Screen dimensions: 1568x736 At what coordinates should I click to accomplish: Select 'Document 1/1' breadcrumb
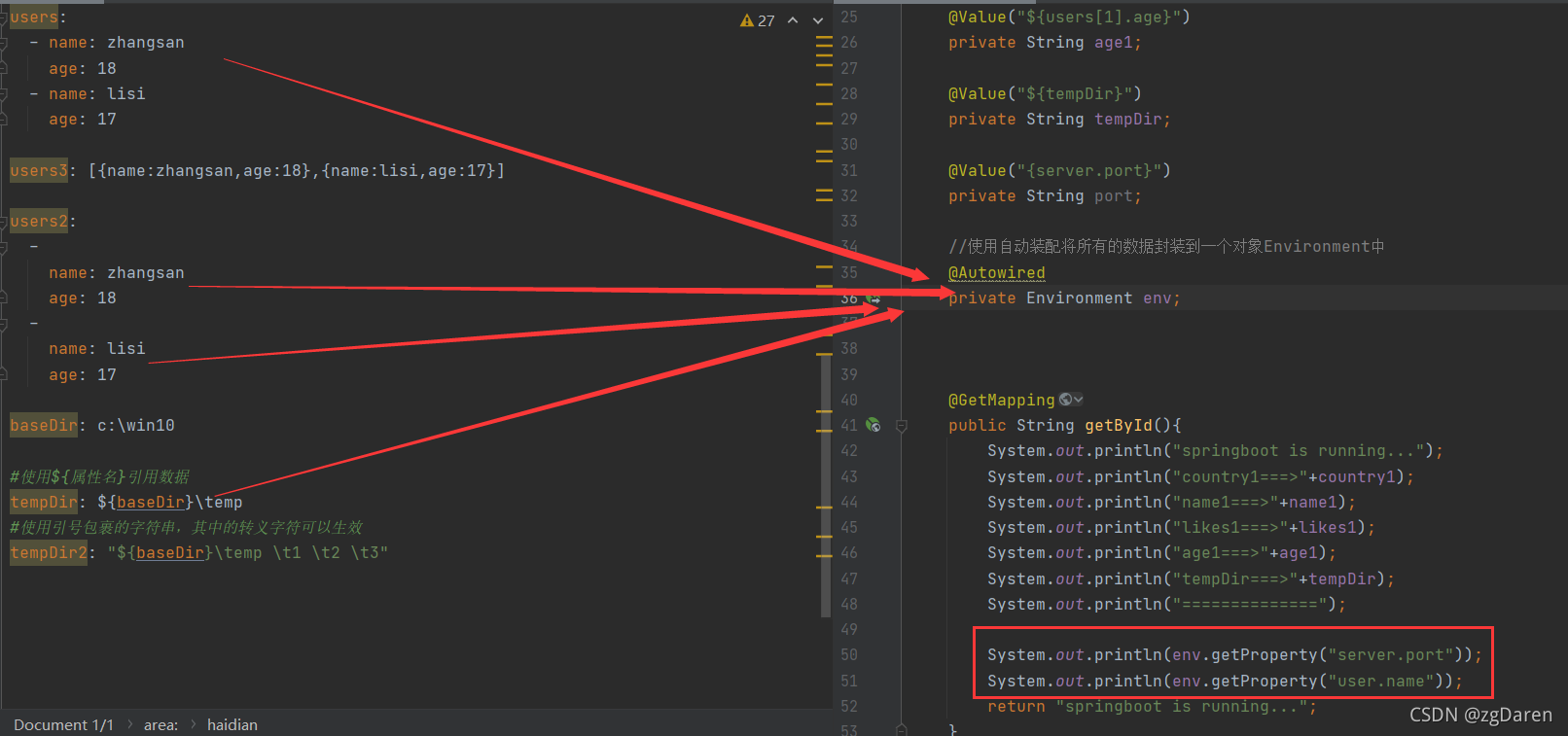tap(63, 724)
